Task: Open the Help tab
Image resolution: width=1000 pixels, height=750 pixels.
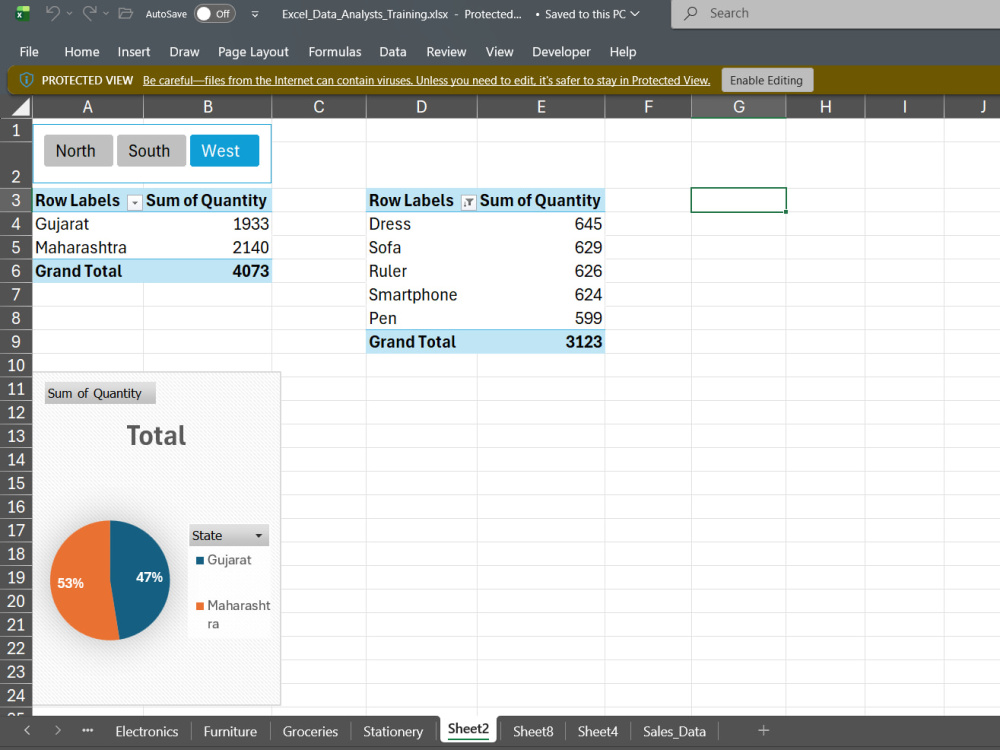Action: click(x=622, y=52)
